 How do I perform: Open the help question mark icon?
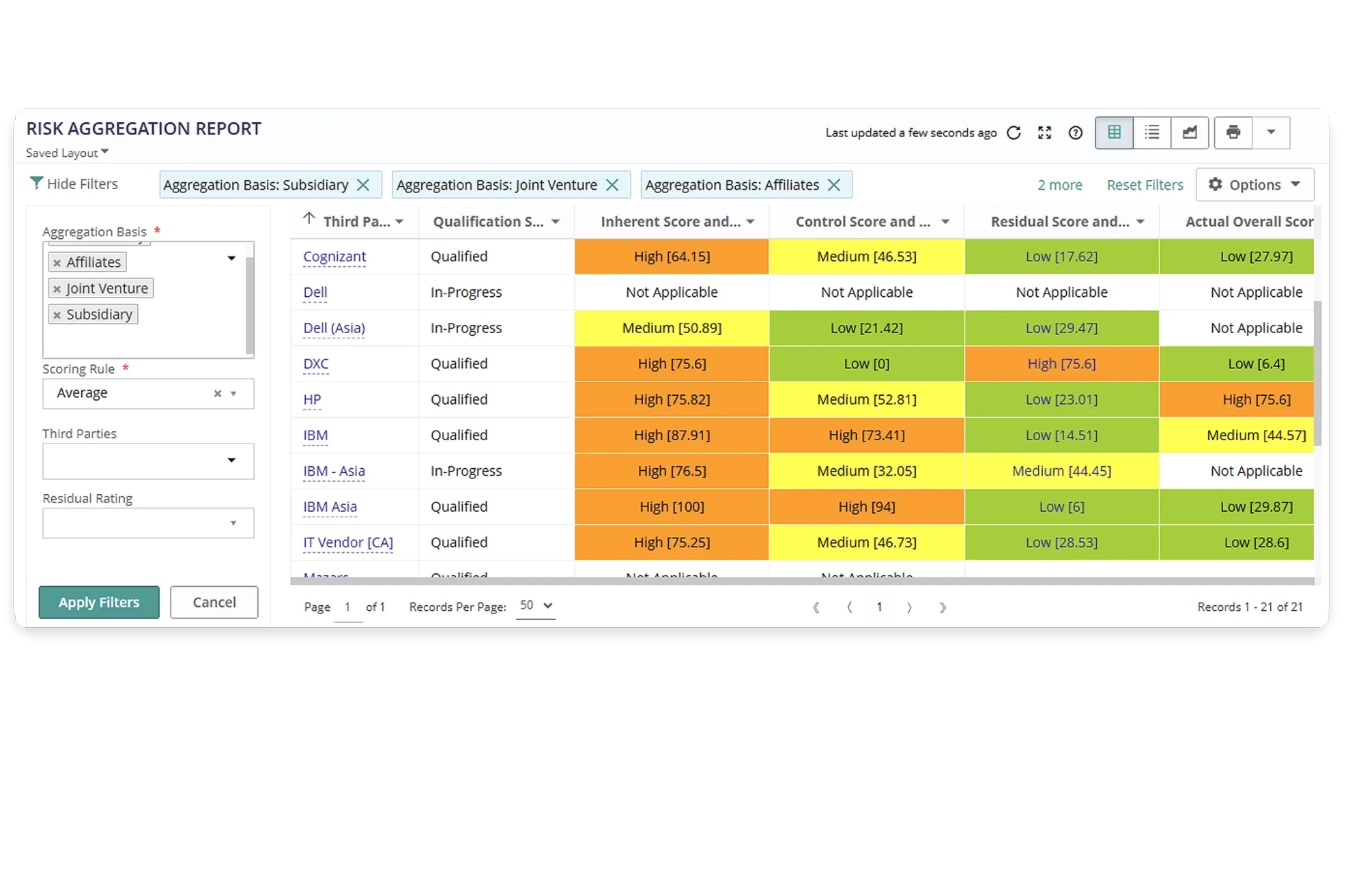coord(1075,133)
